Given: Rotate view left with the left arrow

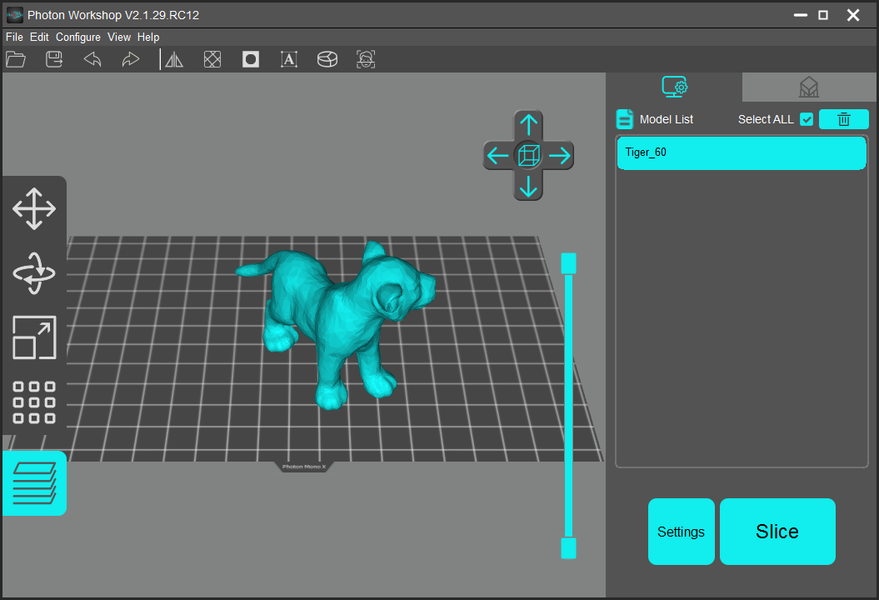Looking at the screenshot, I should (x=498, y=155).
